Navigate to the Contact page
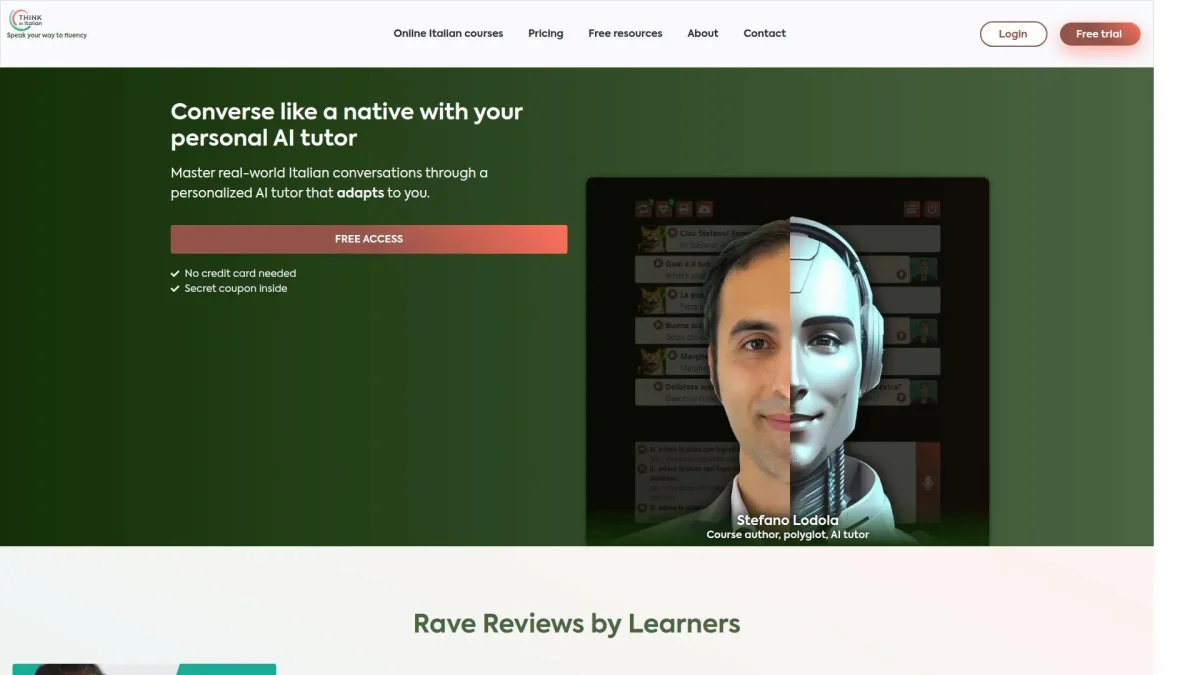The width and height of the screenshot is (1200, 675). (x=764, y=33)
